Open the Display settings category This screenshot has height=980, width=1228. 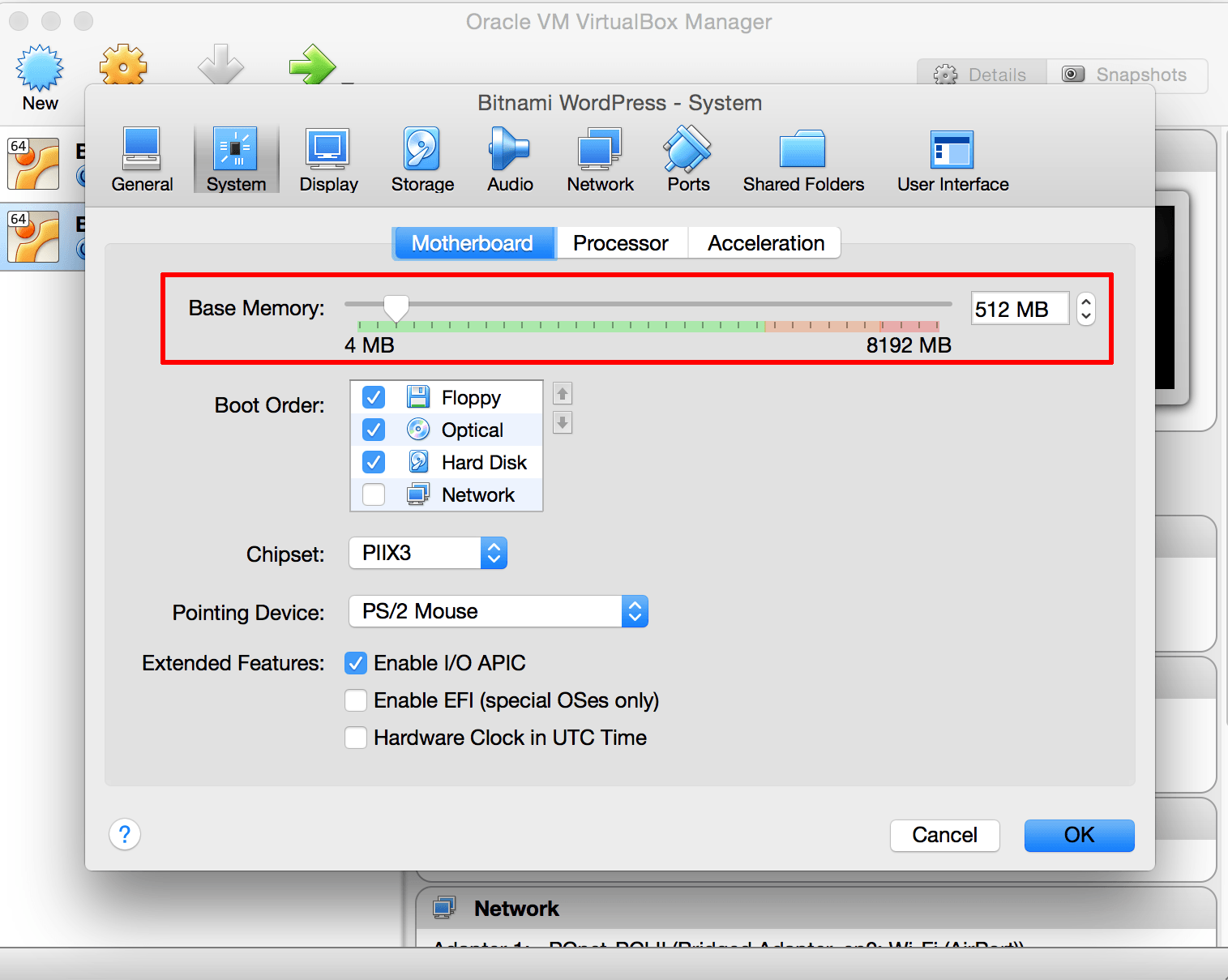click(x=328, y=160)
